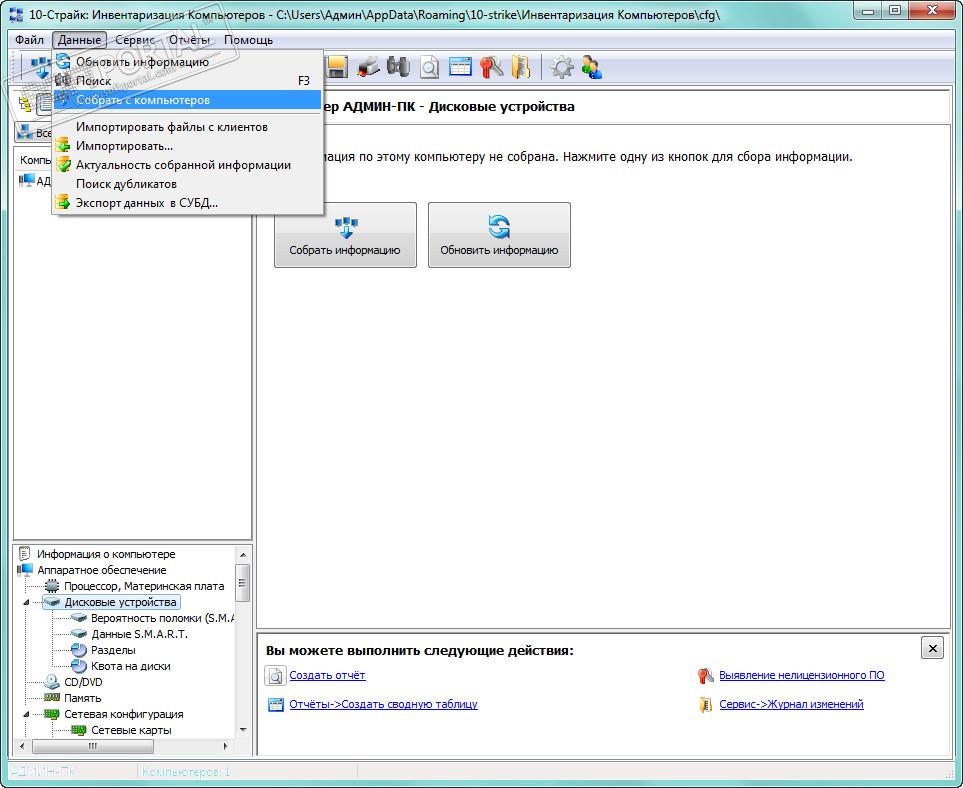Click the tree panel horizontal scrollbar right arrow
The height and width of the screenshot is (788, 963).
(x=225, y=746)
